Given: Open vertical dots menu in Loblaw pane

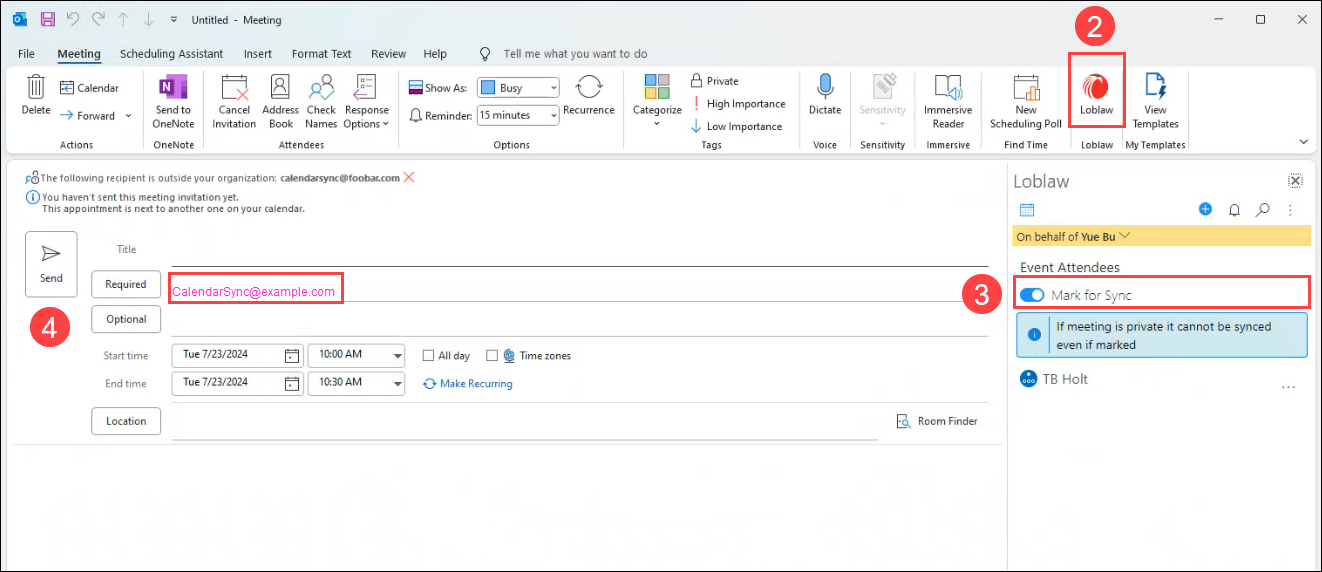Looking at the screenshot, I should point(1290,210).
